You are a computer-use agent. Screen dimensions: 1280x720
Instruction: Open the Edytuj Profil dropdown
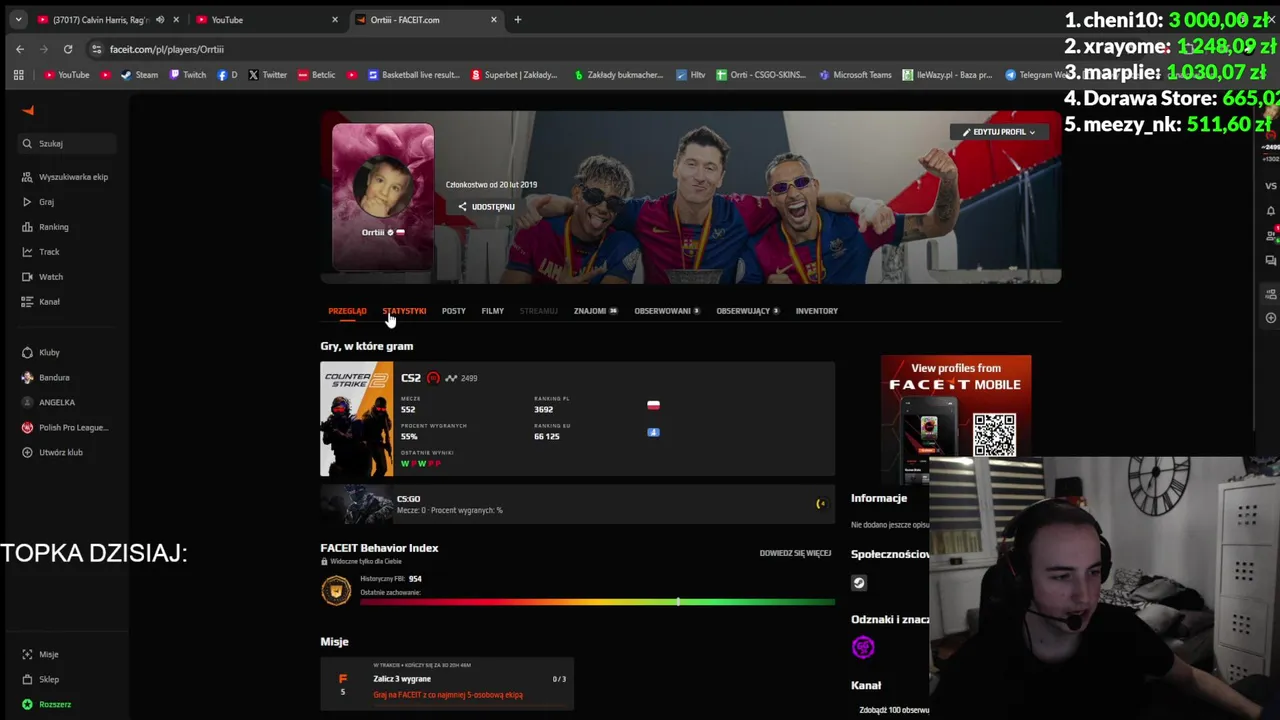point(999,132)
